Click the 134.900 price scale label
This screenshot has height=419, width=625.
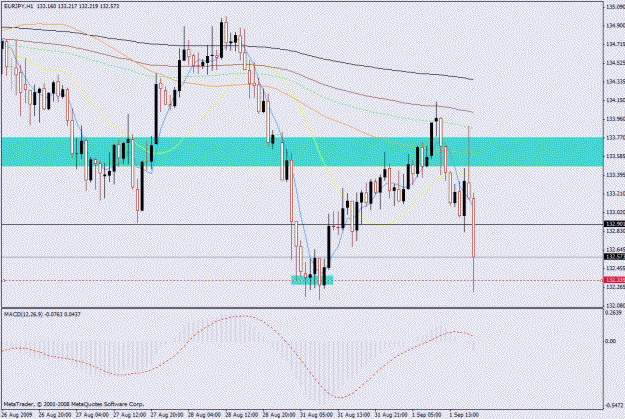coord(615,26)
